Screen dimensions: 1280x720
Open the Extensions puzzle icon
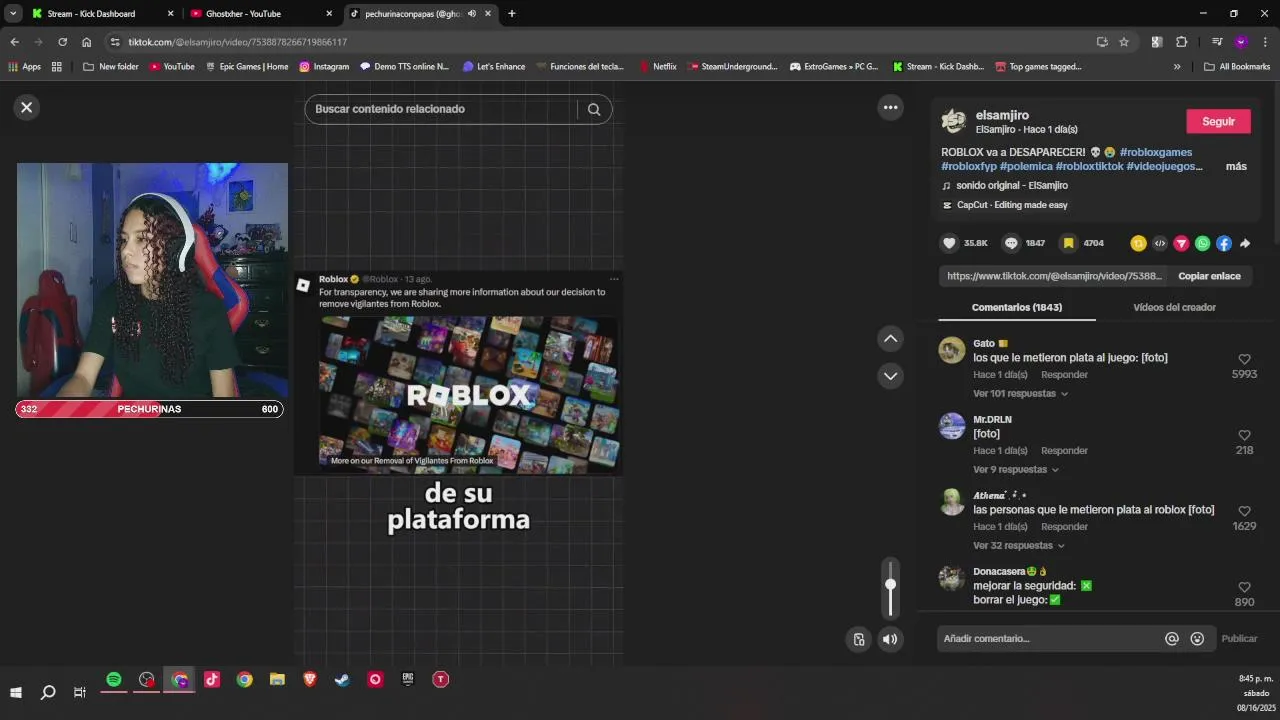point(1181,42)
